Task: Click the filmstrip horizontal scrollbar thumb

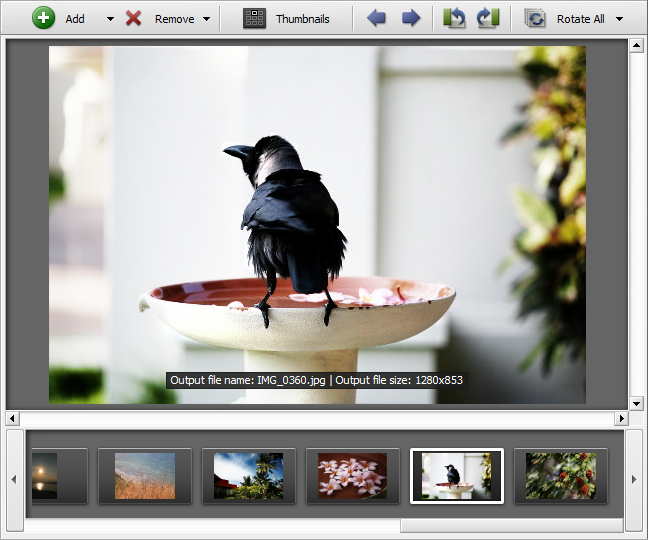Action: pos(512,526)
